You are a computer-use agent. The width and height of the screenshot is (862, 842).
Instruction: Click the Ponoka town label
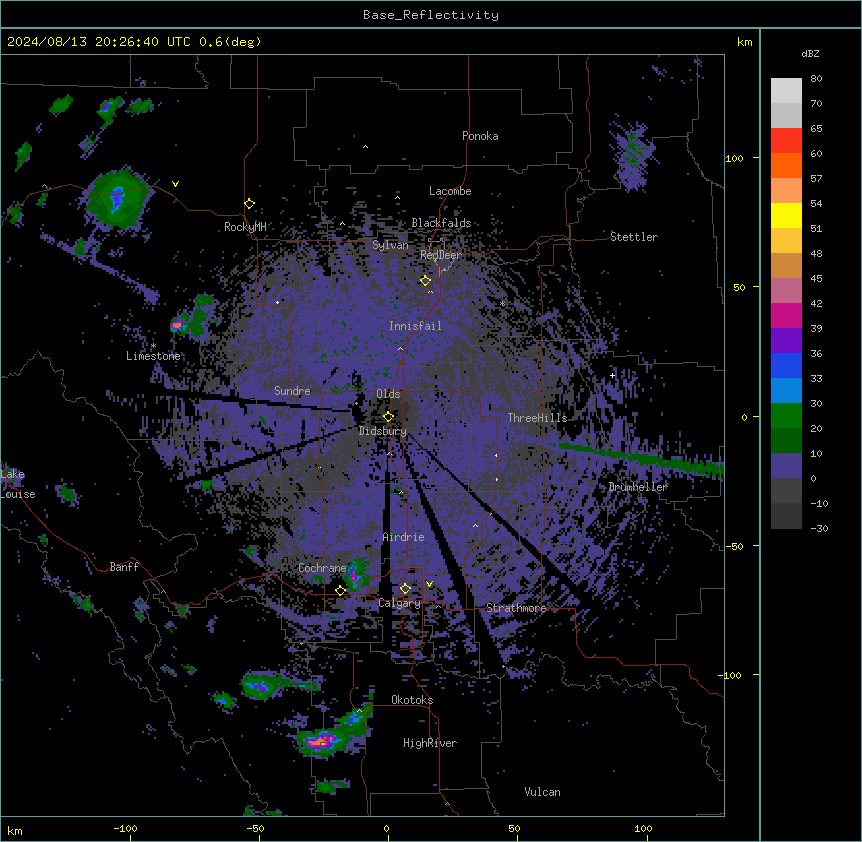(480, 136)
